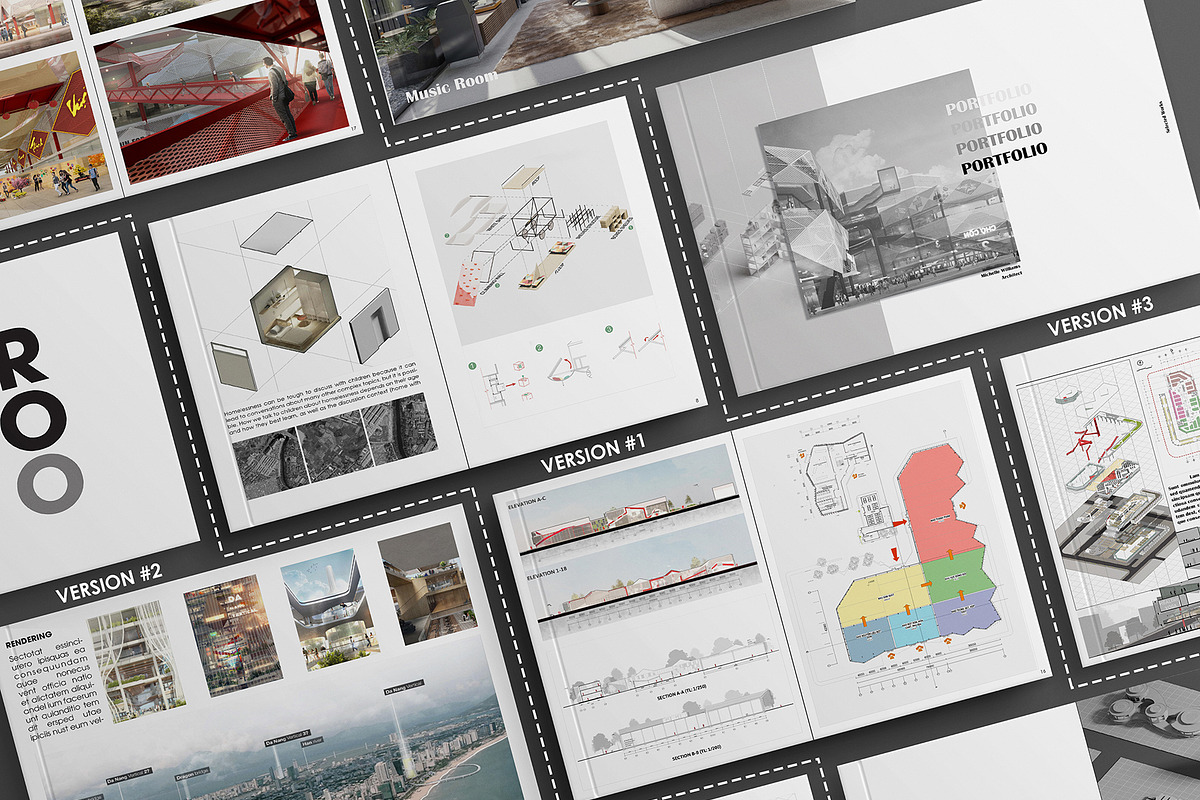Click the "Dragon bridge" label on the cityscape
Screen dimensions: 1200x800
[192, 773]
